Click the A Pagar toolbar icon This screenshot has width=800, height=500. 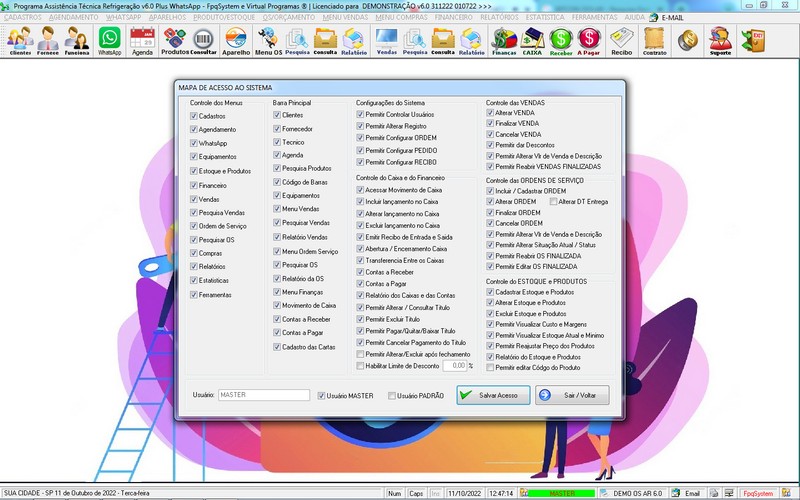click(x=590, y=40)
